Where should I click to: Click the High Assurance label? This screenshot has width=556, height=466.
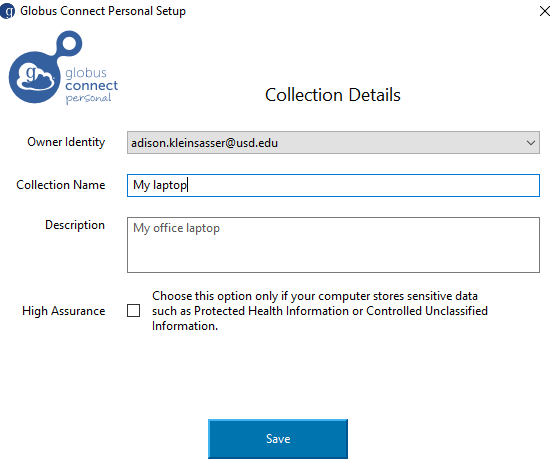63,311
